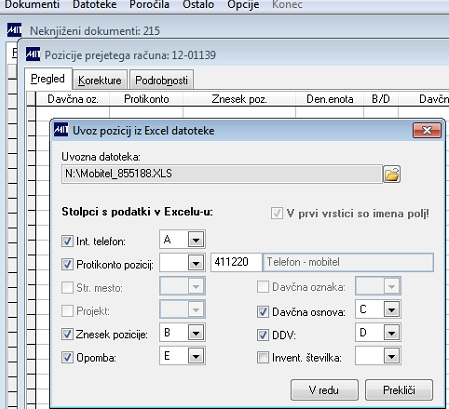Image resolution: width=449 pixels, height=409 pixels.
Task: Confirm import with V redu button
Action: (324, 390)
